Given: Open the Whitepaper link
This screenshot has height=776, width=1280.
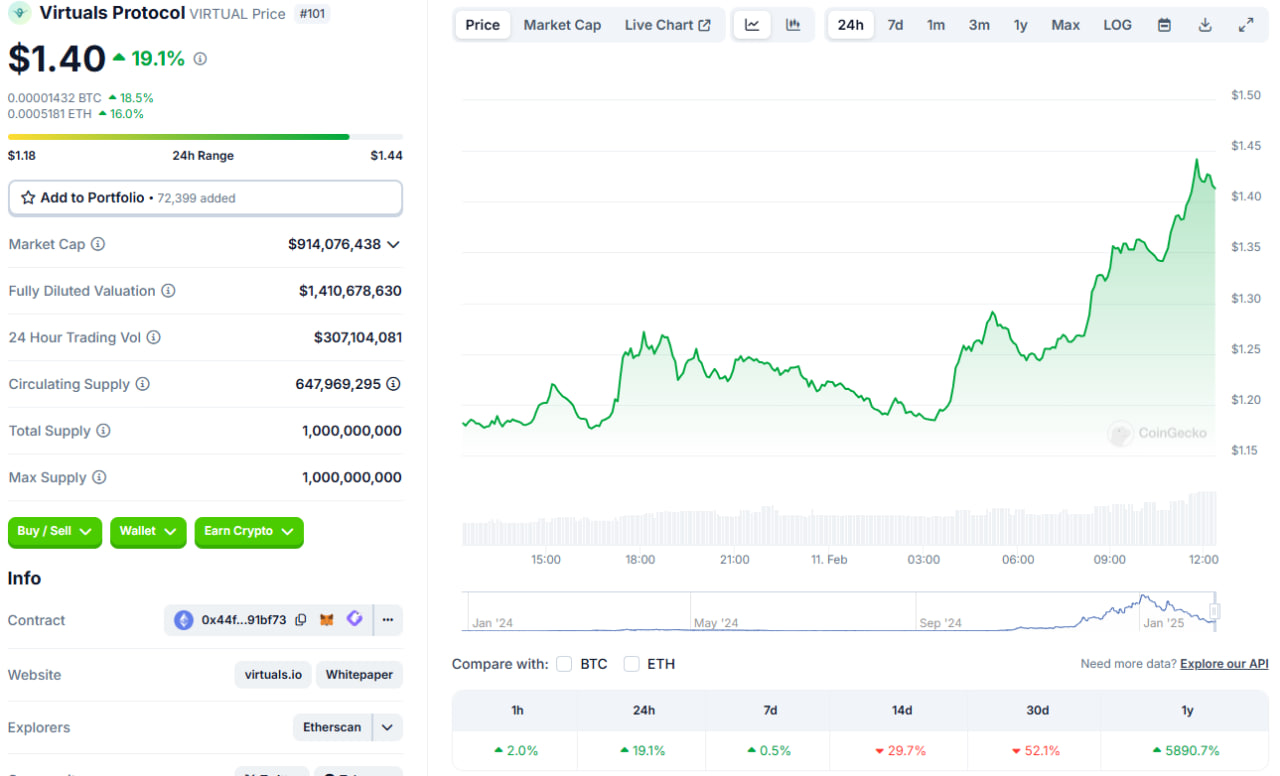Looking at the screenshot, I should pos(359,675).
